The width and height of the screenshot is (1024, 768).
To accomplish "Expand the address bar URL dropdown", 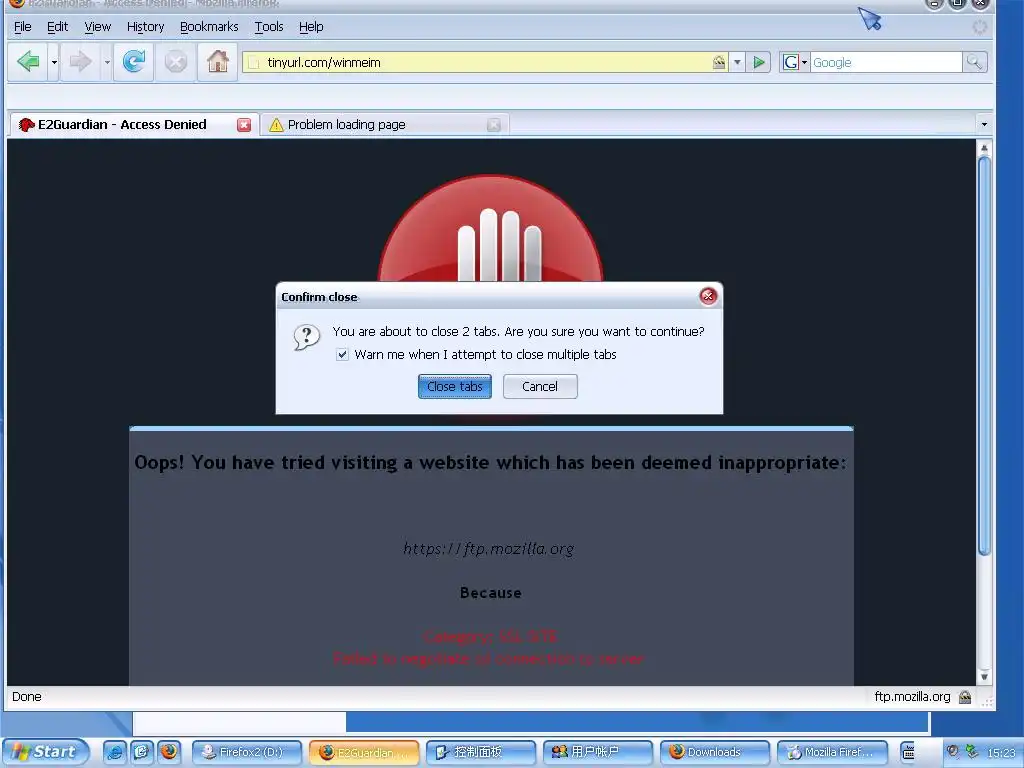I will (737, 63).
